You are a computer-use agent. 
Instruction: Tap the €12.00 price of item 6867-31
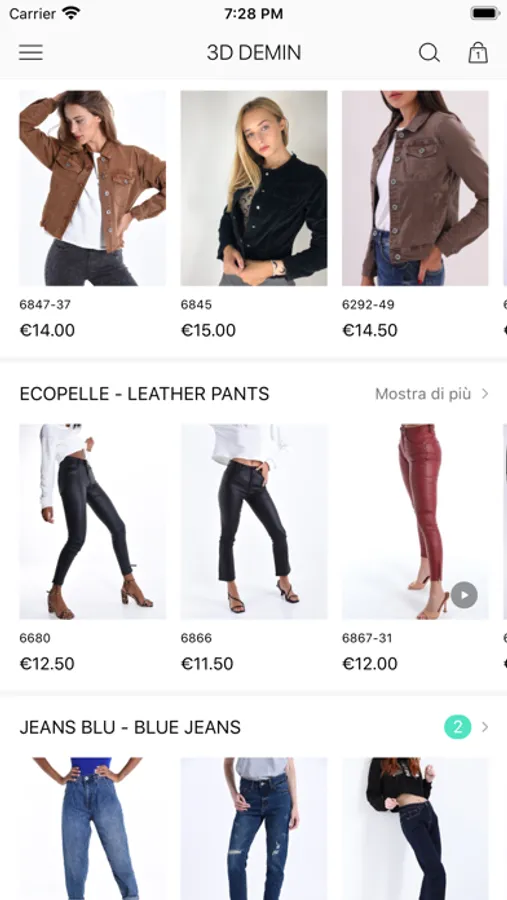(x=370, y=664)
